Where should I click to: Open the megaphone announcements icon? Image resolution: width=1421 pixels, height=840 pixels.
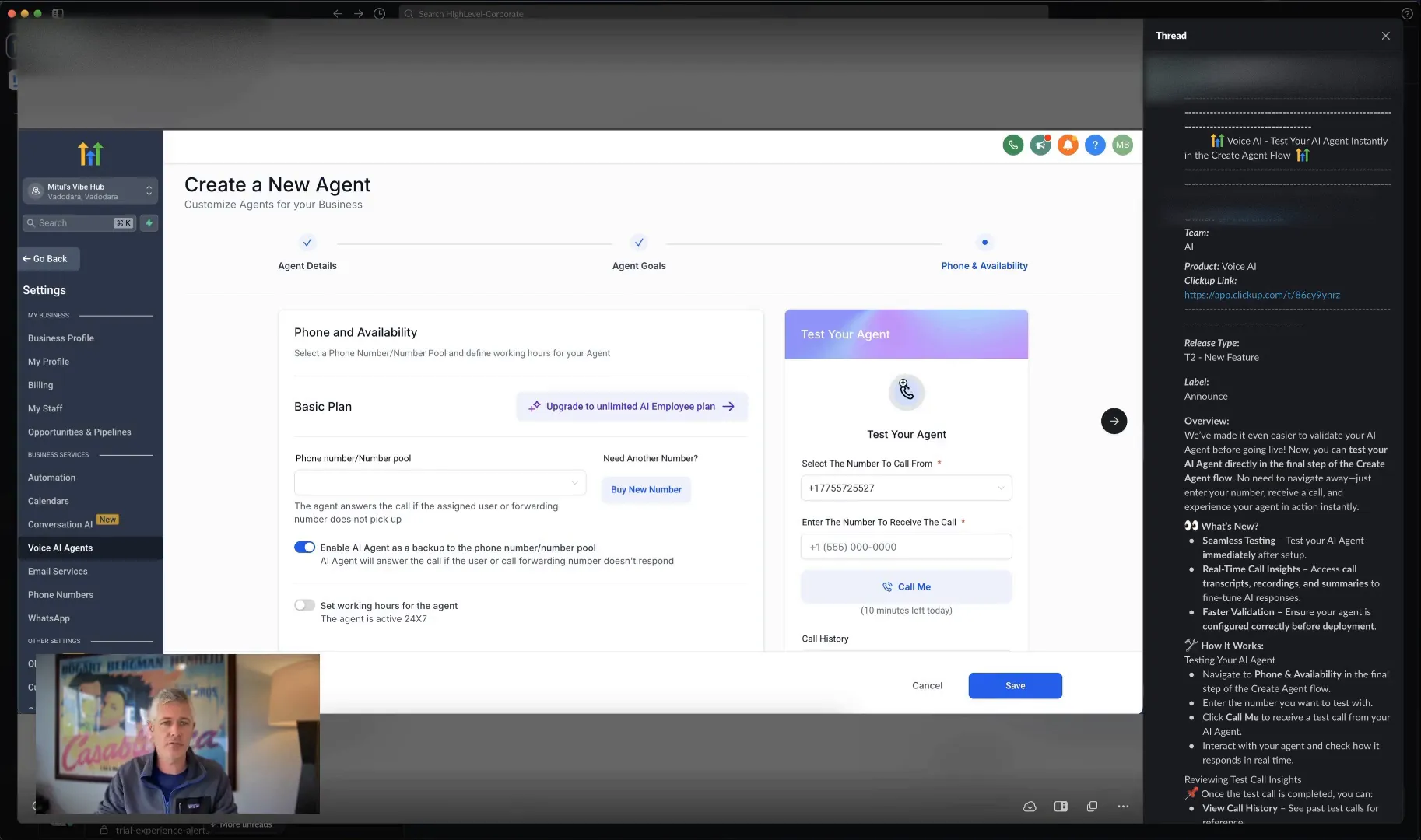coord(1040,145)
